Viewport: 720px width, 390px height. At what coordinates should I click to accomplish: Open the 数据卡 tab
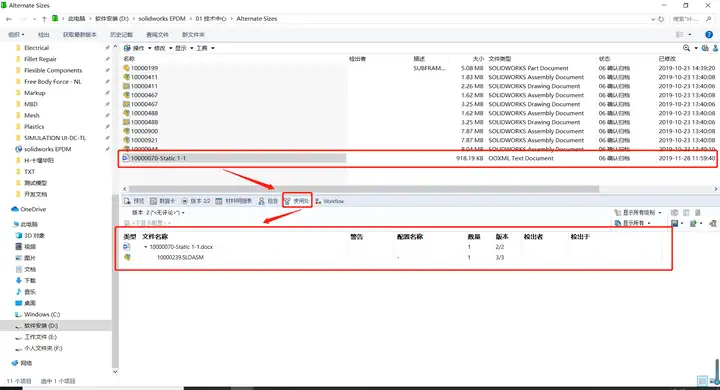[x=163, y=201]
